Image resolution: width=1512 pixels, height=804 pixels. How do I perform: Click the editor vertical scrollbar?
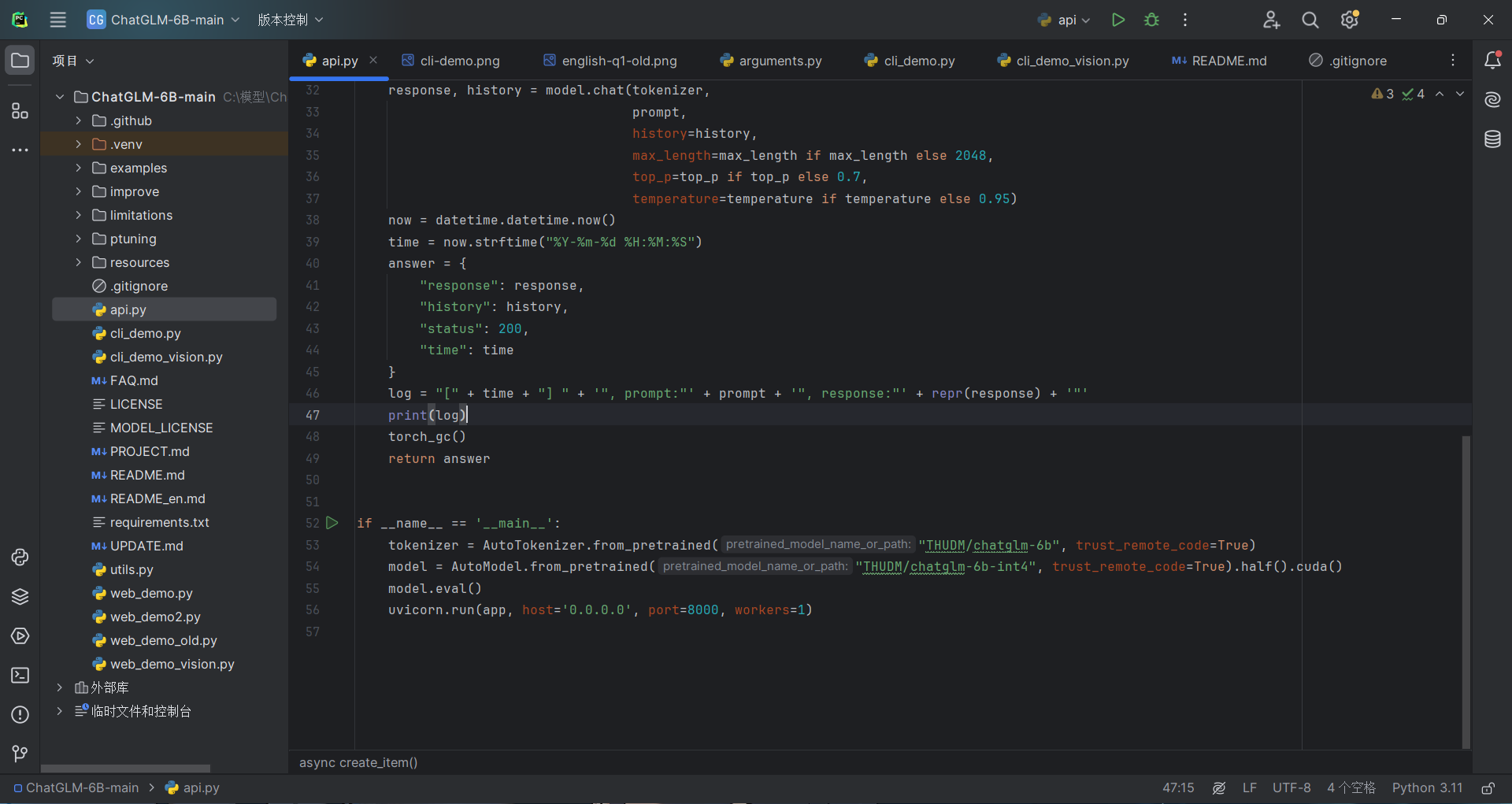(x=1466, y=591)
